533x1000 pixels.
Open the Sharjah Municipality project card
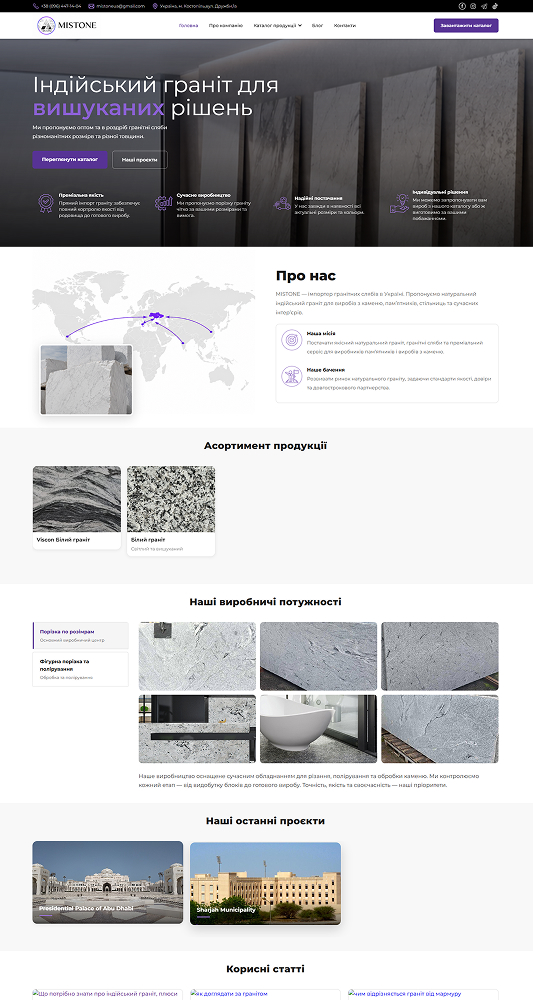pos(265,883)
